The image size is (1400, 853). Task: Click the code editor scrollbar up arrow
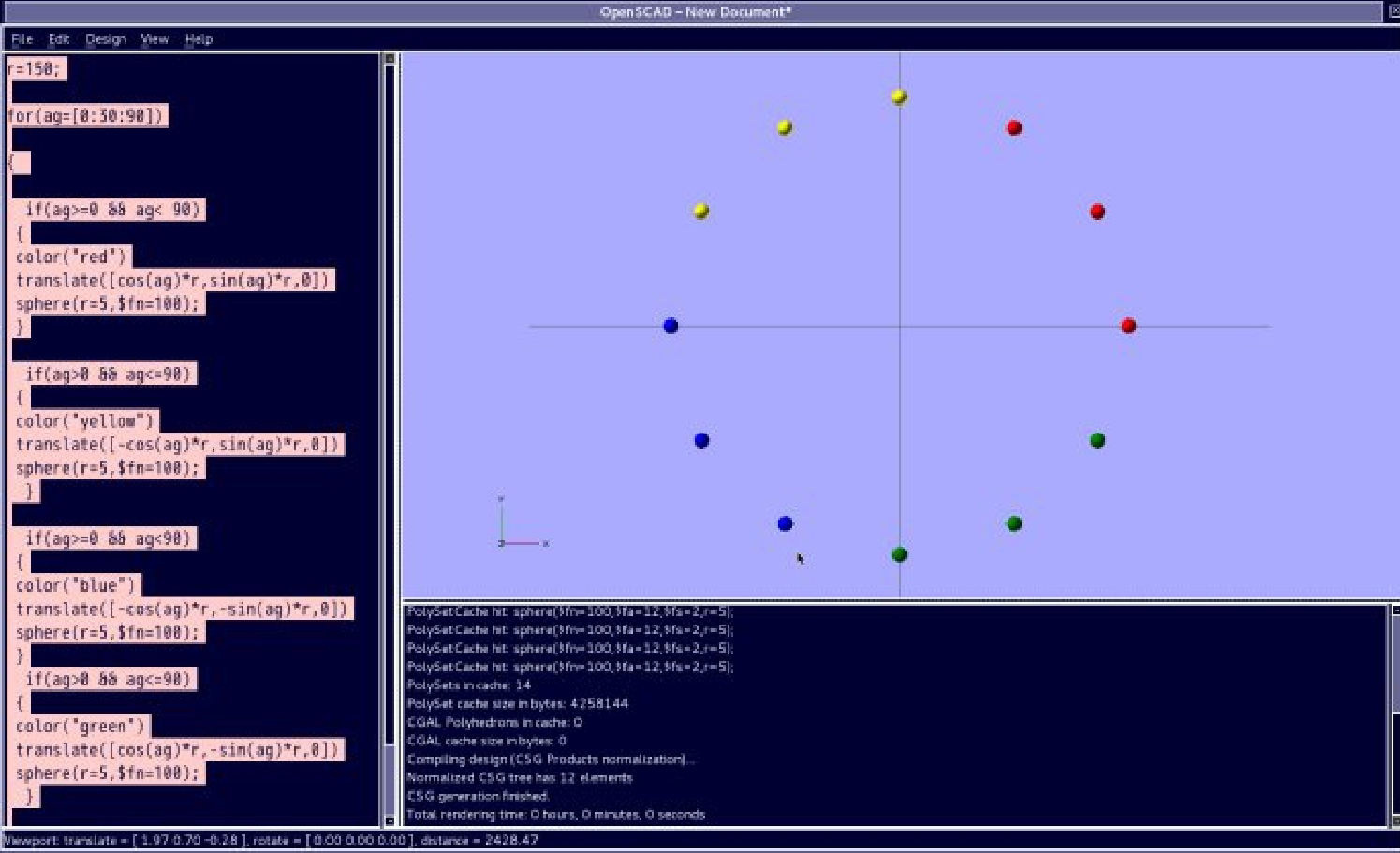point(390,59)
